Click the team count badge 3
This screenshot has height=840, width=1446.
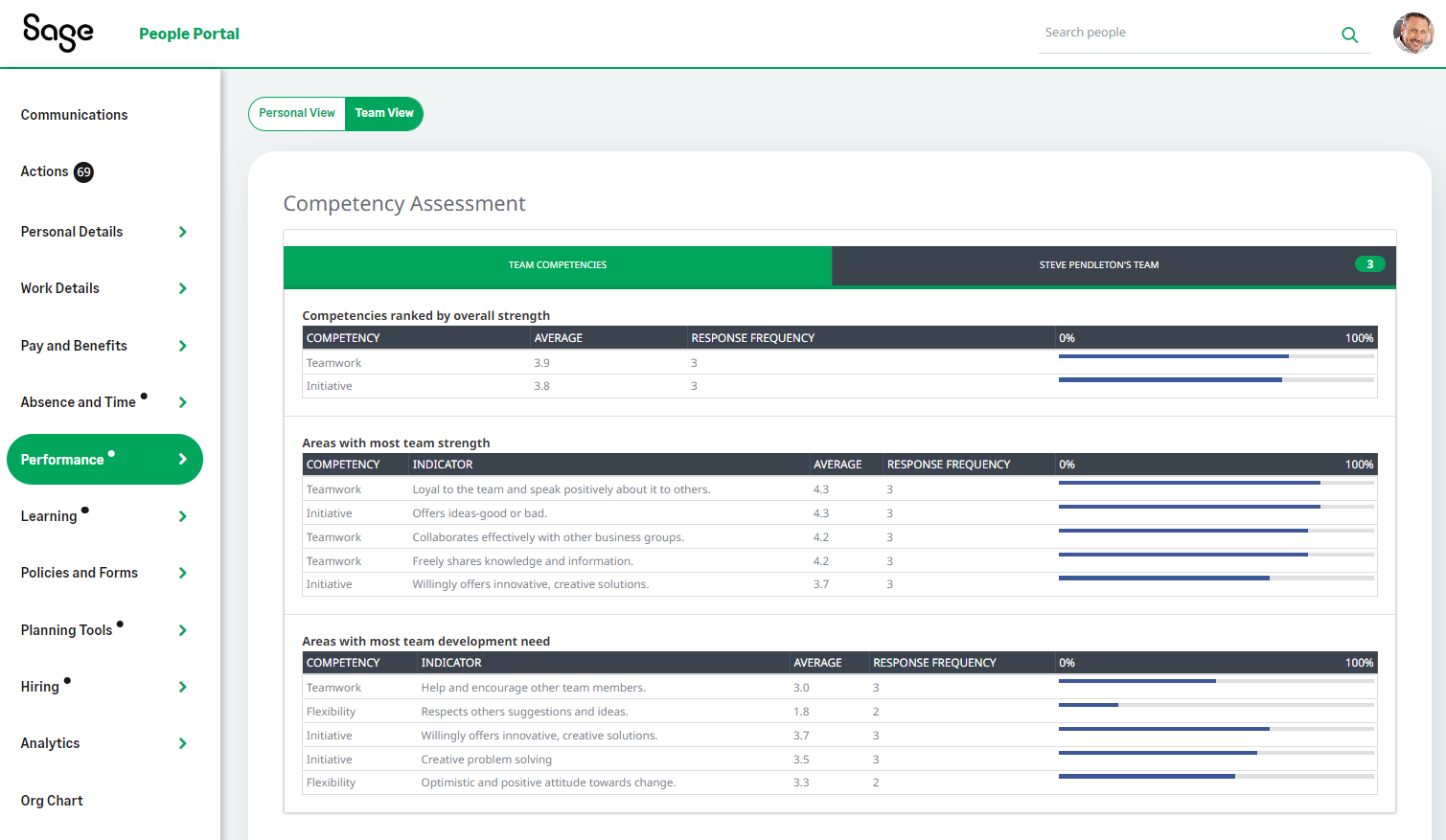pyautogui.click(x=1369, y=264)
